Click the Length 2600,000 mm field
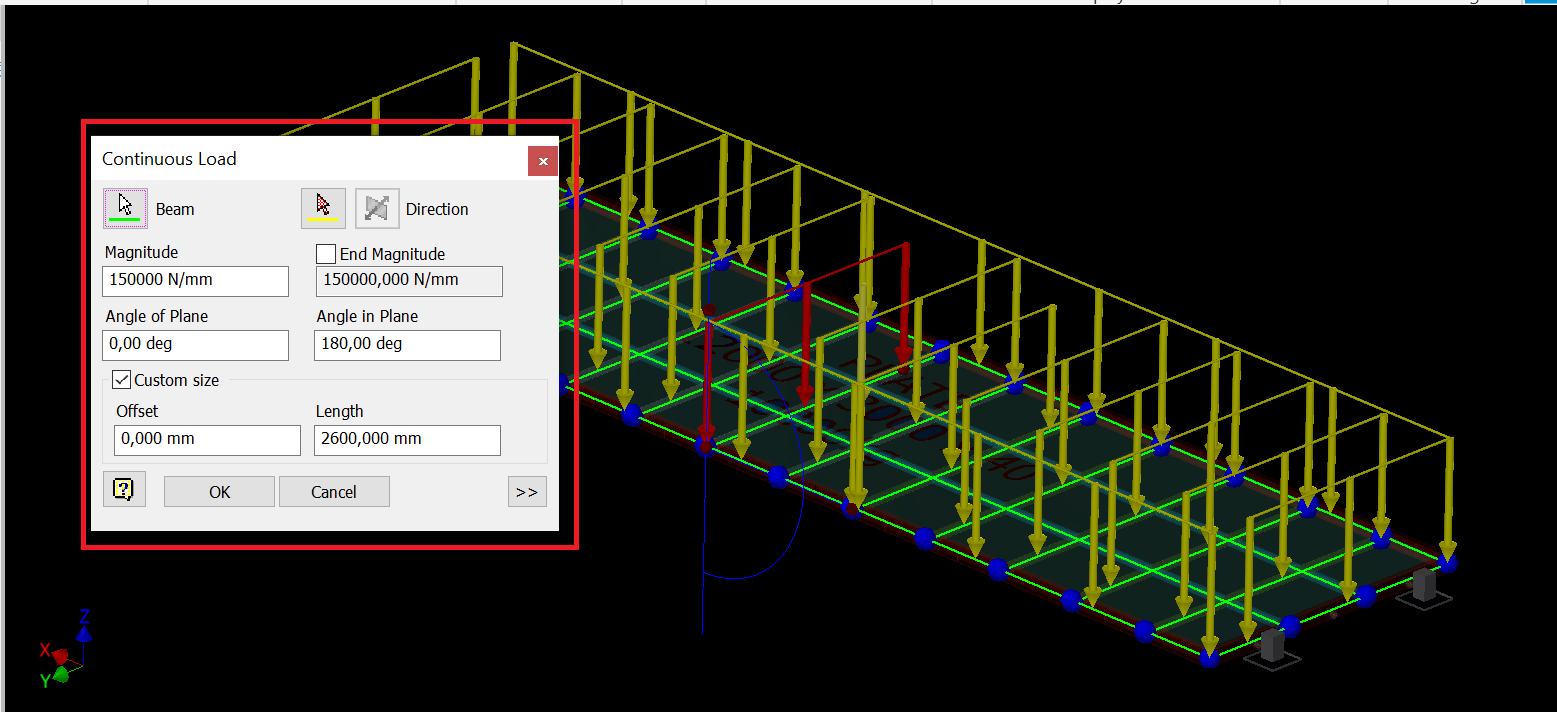Image resolution: width=1557 pixels, height=712 pixels. point(407,440)
